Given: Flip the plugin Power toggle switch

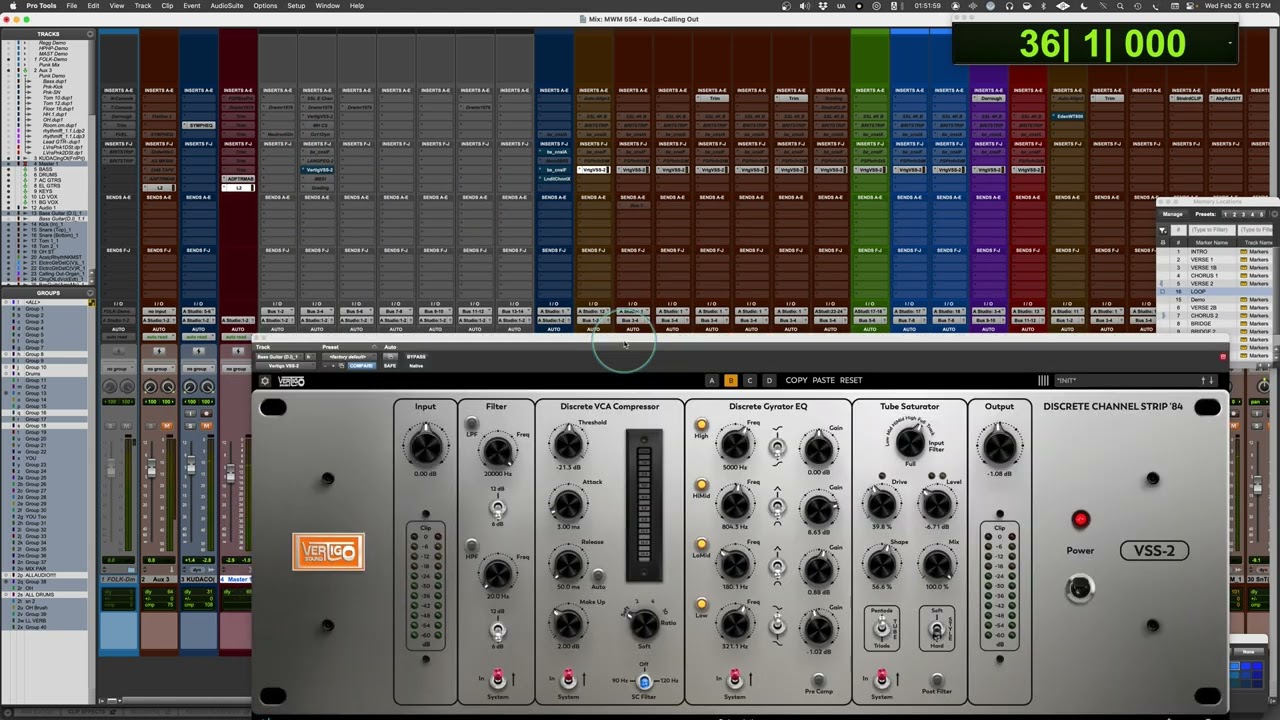Looking at the screenshot, I should pos(1079,589).
